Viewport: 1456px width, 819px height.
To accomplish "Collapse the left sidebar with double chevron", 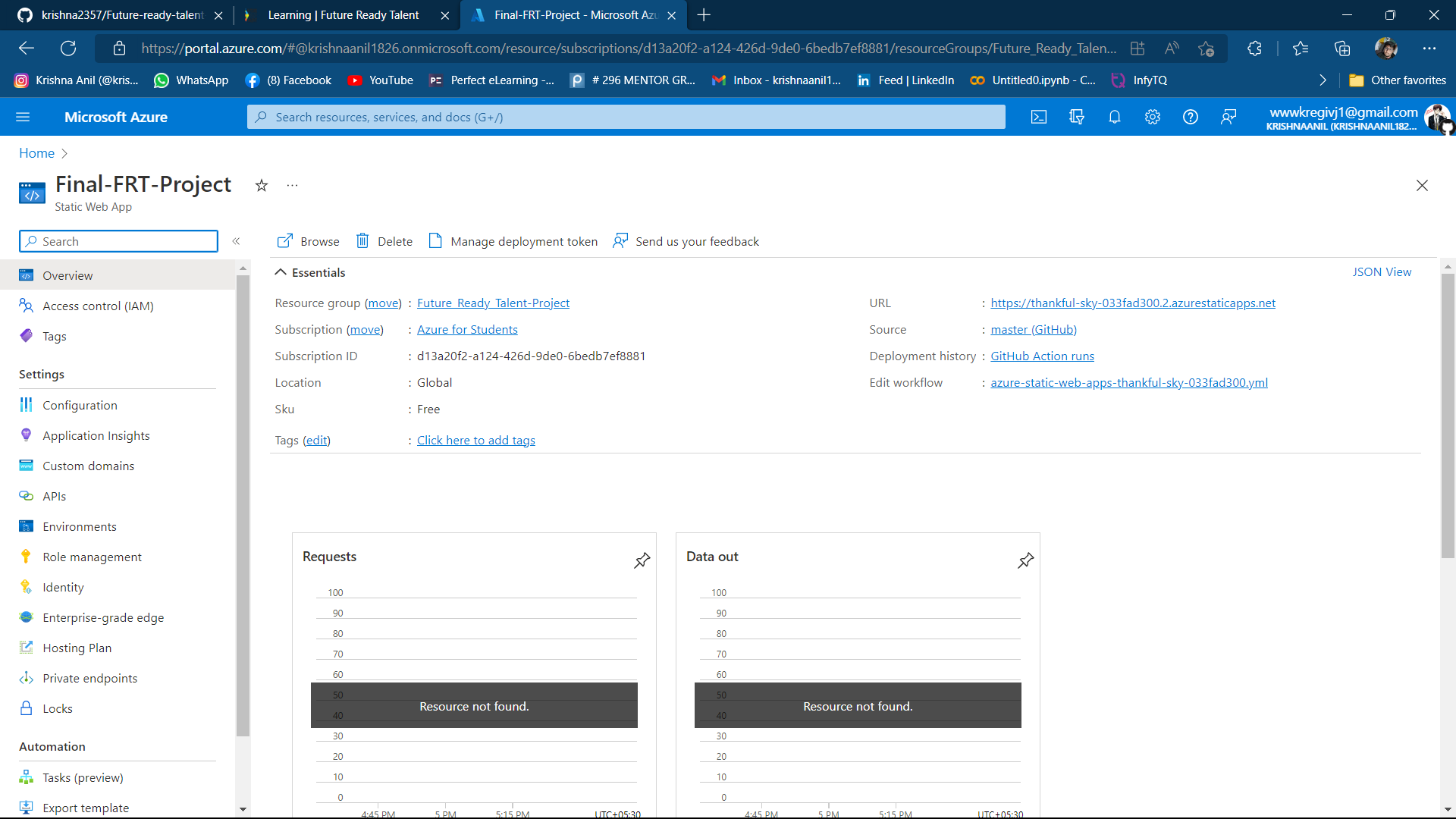I will point(237,241).
